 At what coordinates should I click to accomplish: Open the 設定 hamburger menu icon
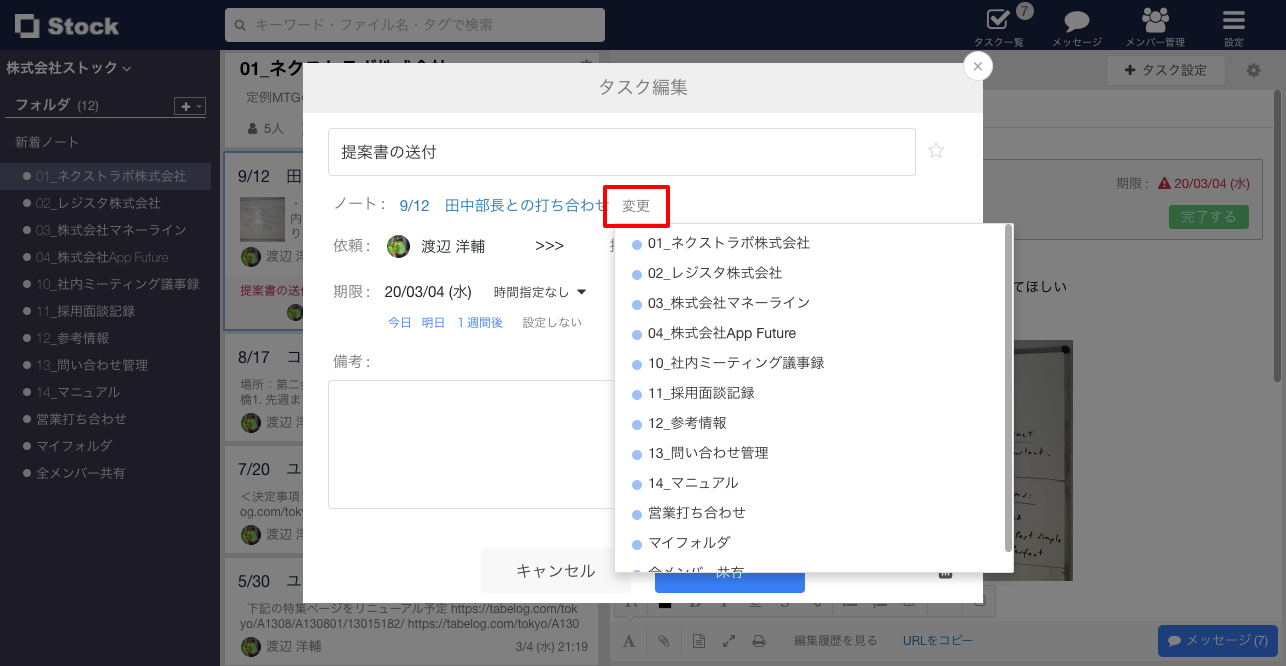[1232, 18]
